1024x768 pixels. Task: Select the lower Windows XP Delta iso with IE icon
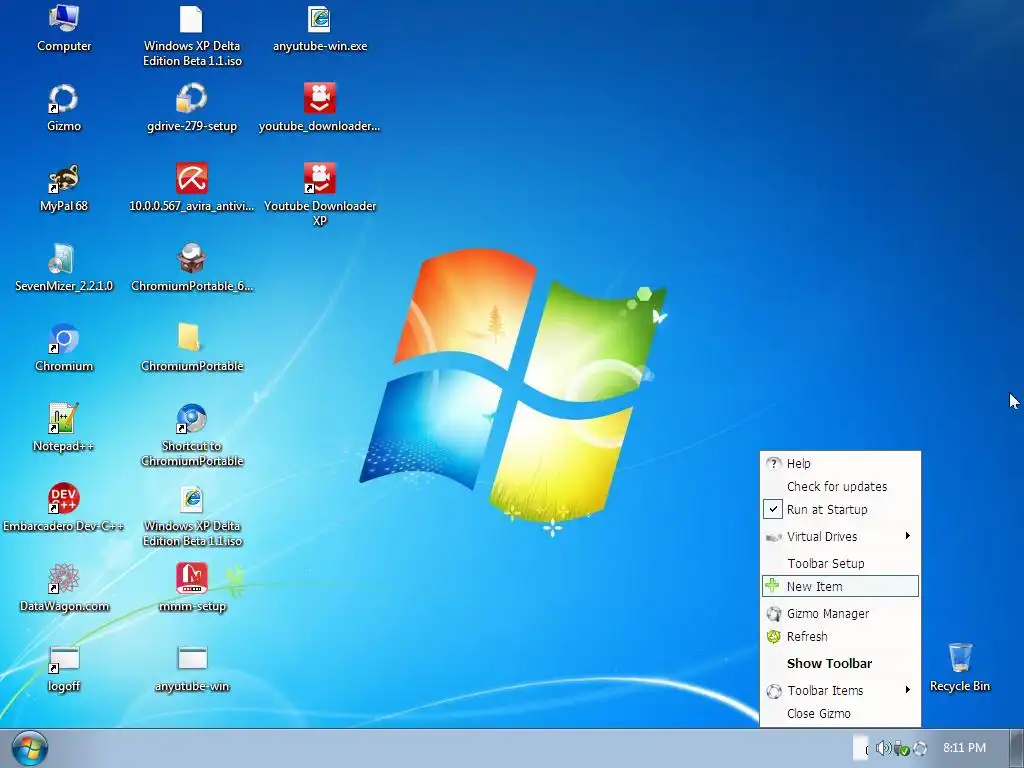click(x=191, y=498)
